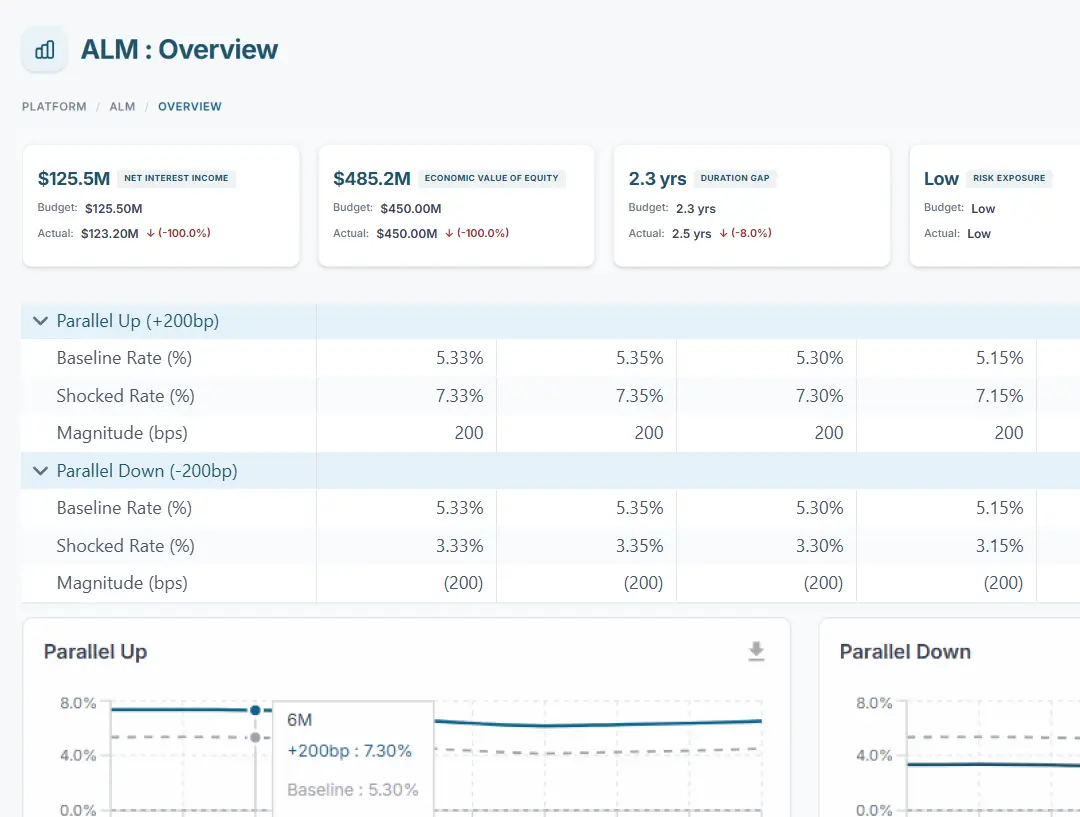Screen dimensions: 1080x817
Task: Select the RISK EXPOSURE badge
Action: (x=1009, y=178)
